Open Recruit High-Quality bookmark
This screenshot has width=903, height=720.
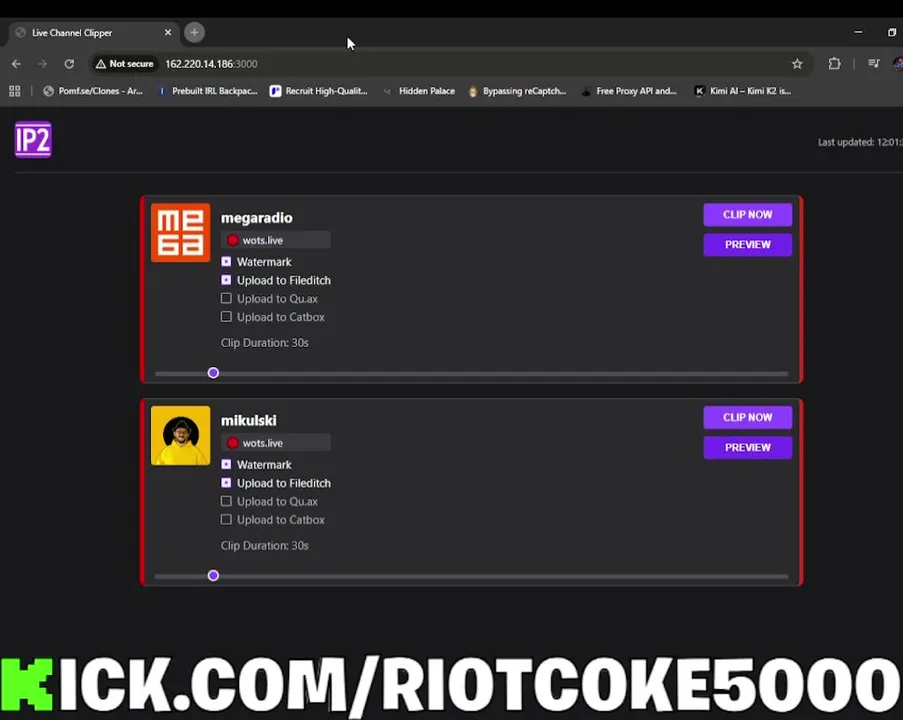(x=318, y=91)
